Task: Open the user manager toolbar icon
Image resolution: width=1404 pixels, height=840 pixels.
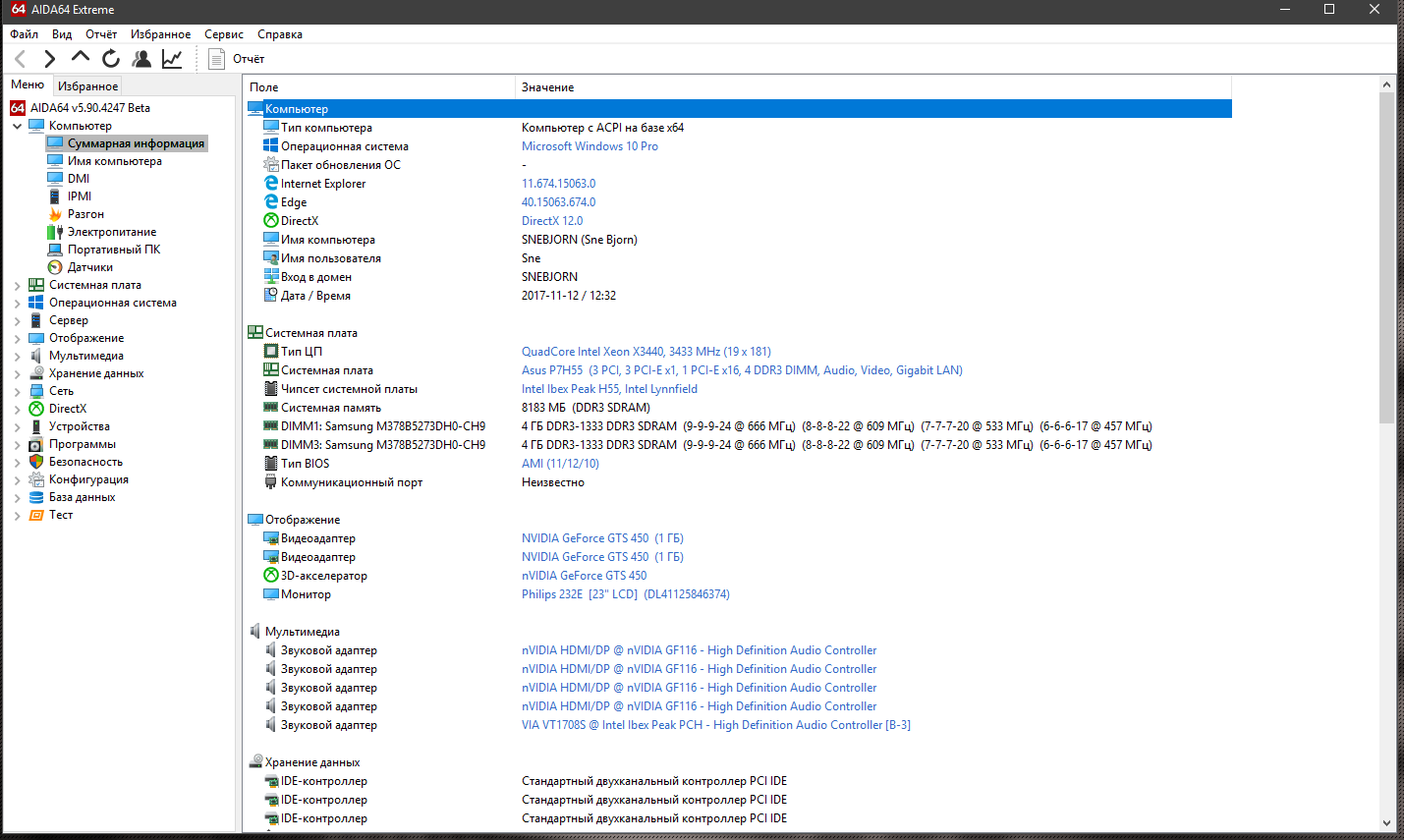Action: [141, 59]
